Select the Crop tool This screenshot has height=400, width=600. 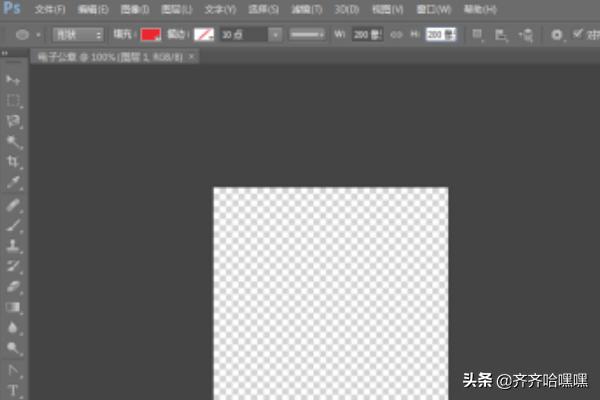[13, 162]
